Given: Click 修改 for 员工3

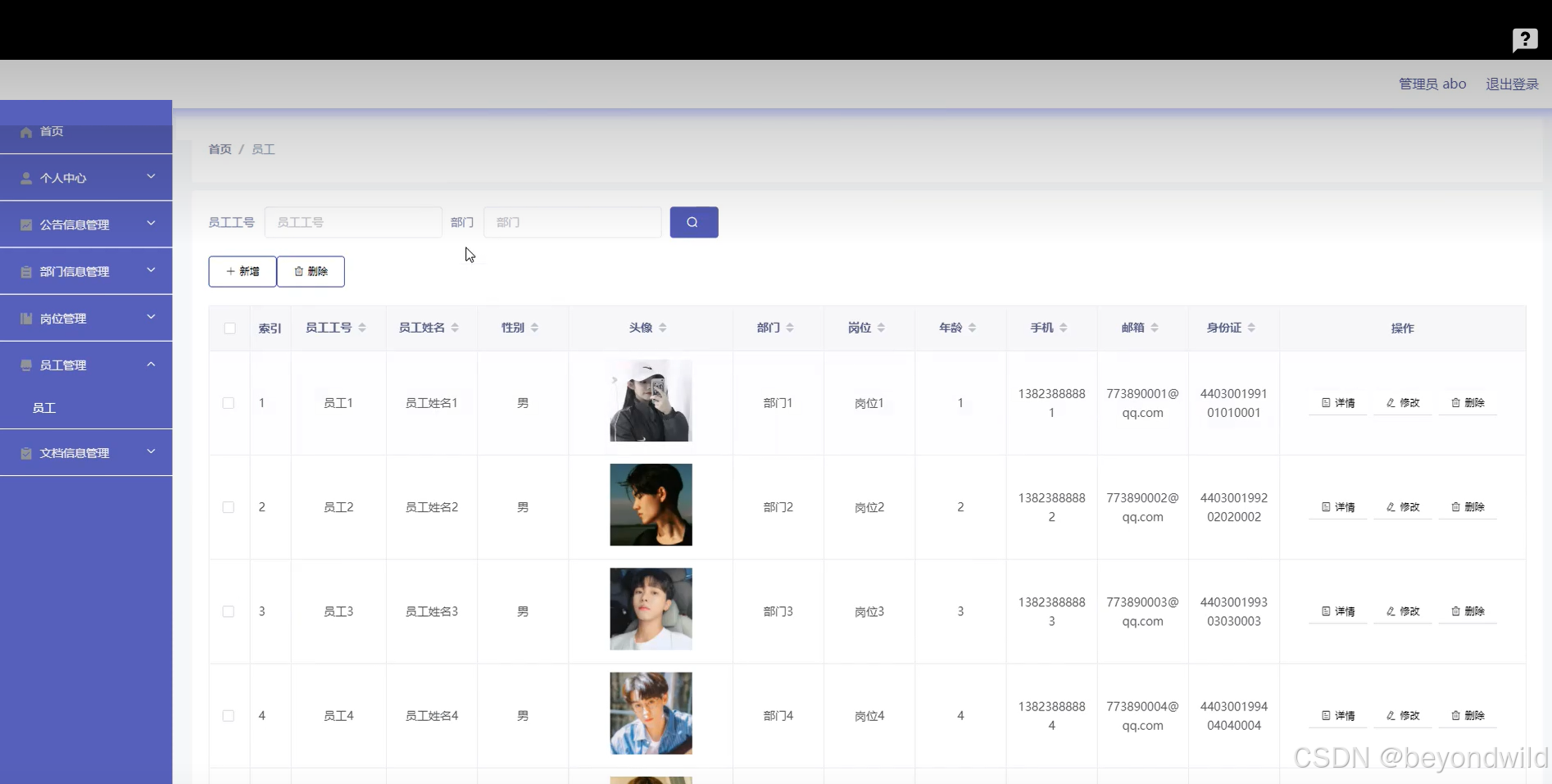Looking at the screenshot, I should [x=1403, y=611].
